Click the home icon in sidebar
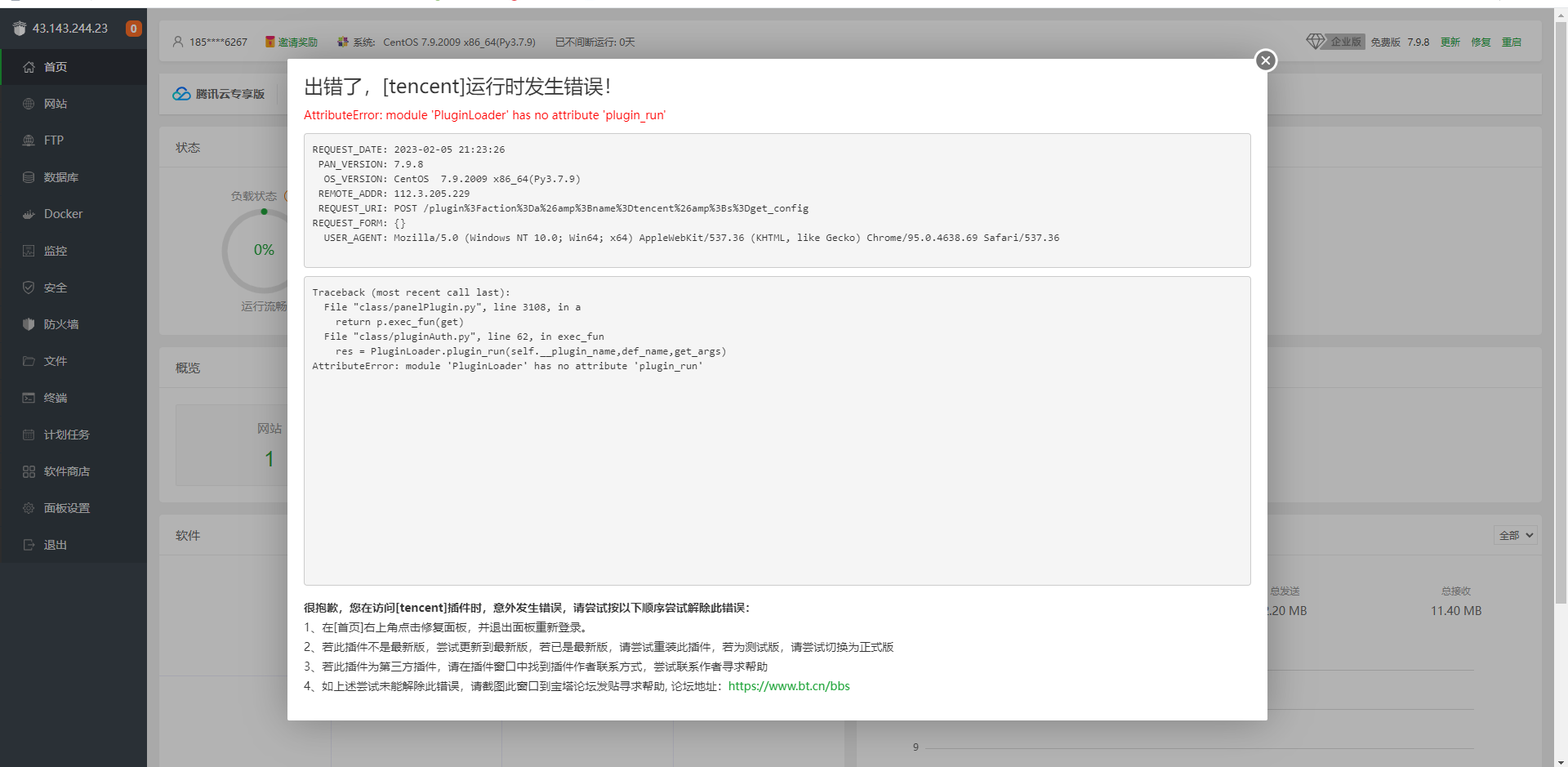1568x767 pixels. pos(29,67)
